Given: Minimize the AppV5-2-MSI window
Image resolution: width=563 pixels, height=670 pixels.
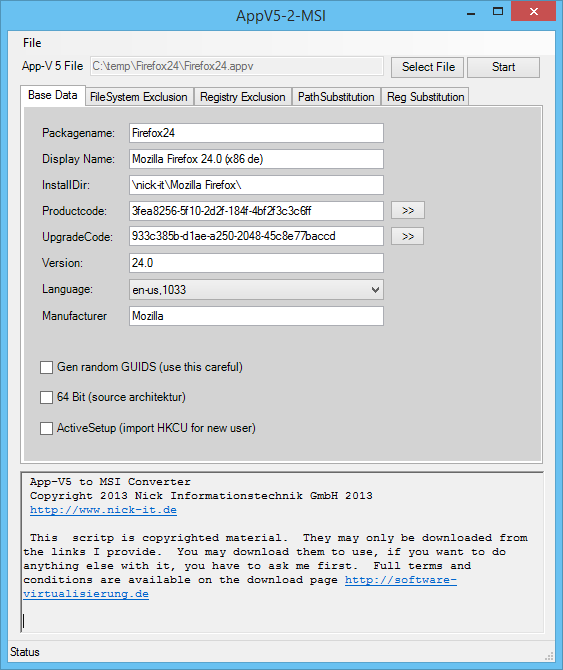Looking at the screenshot, I should (x=471, y=12).
